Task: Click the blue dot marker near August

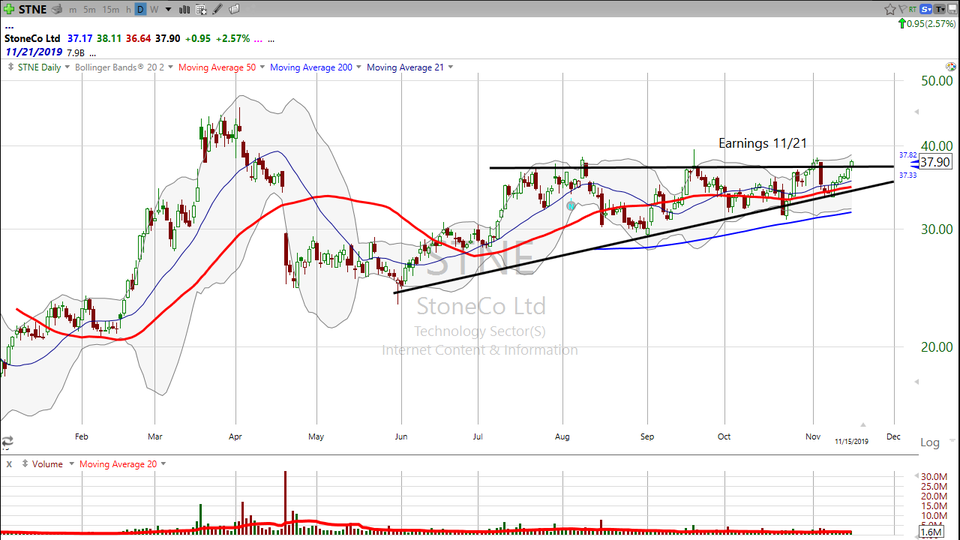Action: point(571,206)
